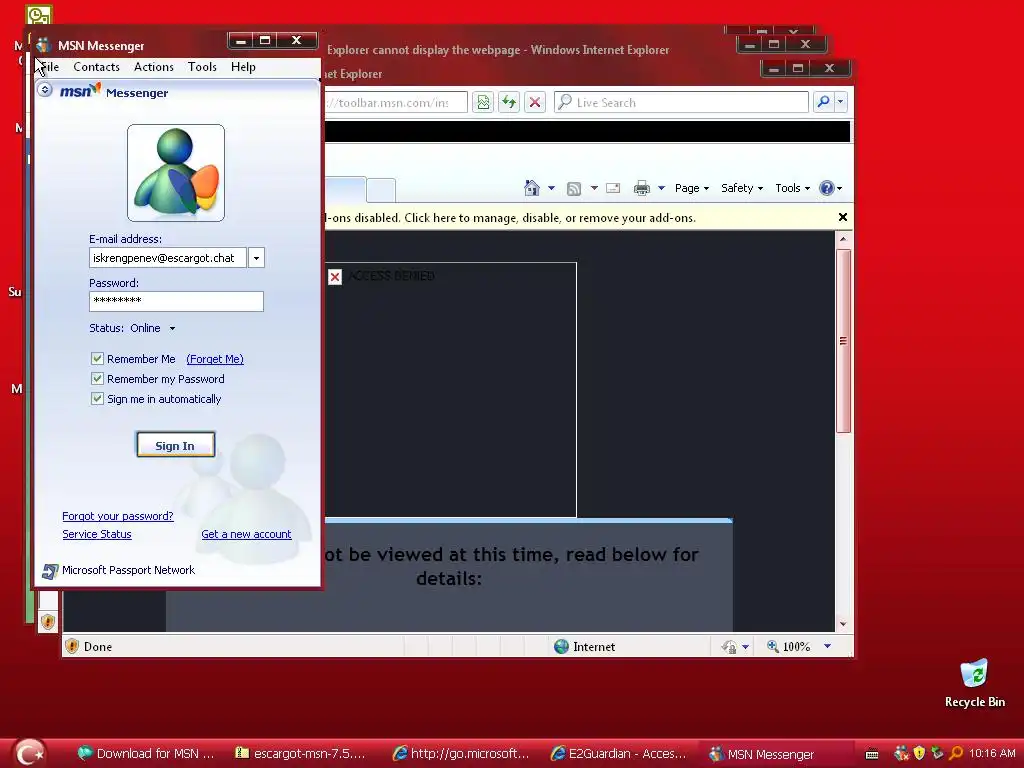Click the 10:16 AM clock
Screen dimensions: 1024x768
click(992, 754)
